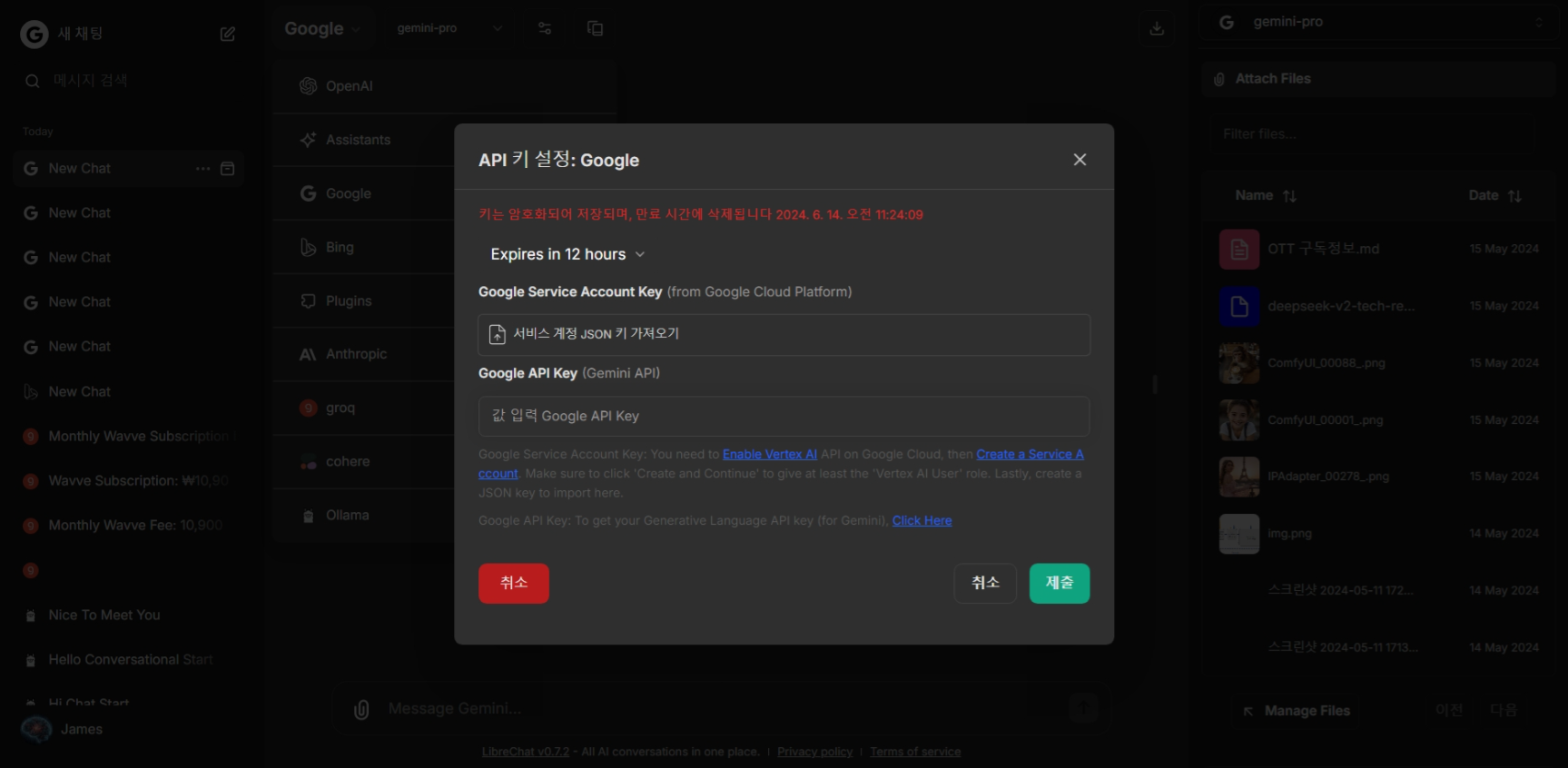
Task: Click the 이전 previous page button
Action: (1449, 710)
